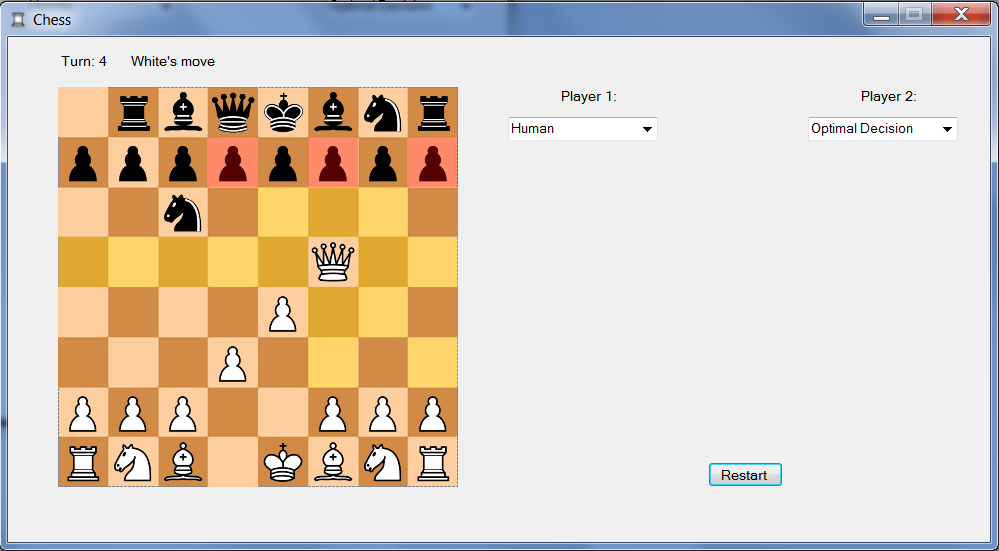
Task: Close the Chess window
Action: coord(961,14)
